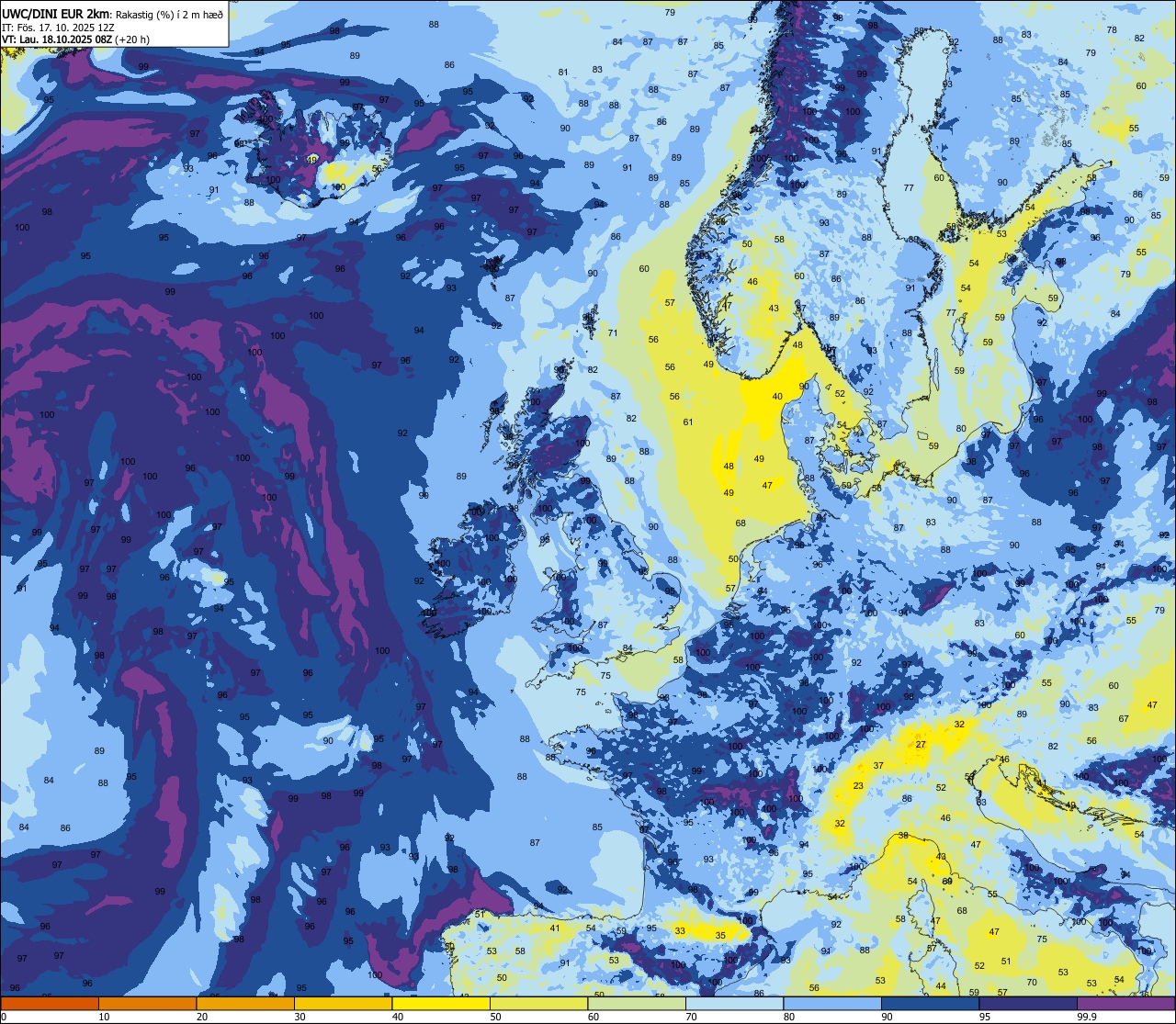Image resolution: width=1176 pixels, height=1024 pixels.
Task: Click the medium blue 80–90 legend swatch
Action: [x=832, y=1003]
